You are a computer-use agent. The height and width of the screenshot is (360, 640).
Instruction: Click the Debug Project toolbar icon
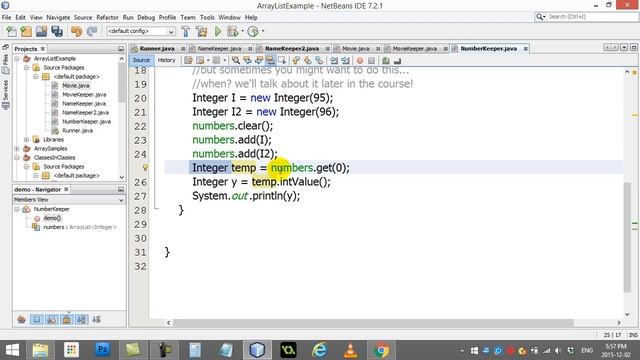[x=232, y=31]
